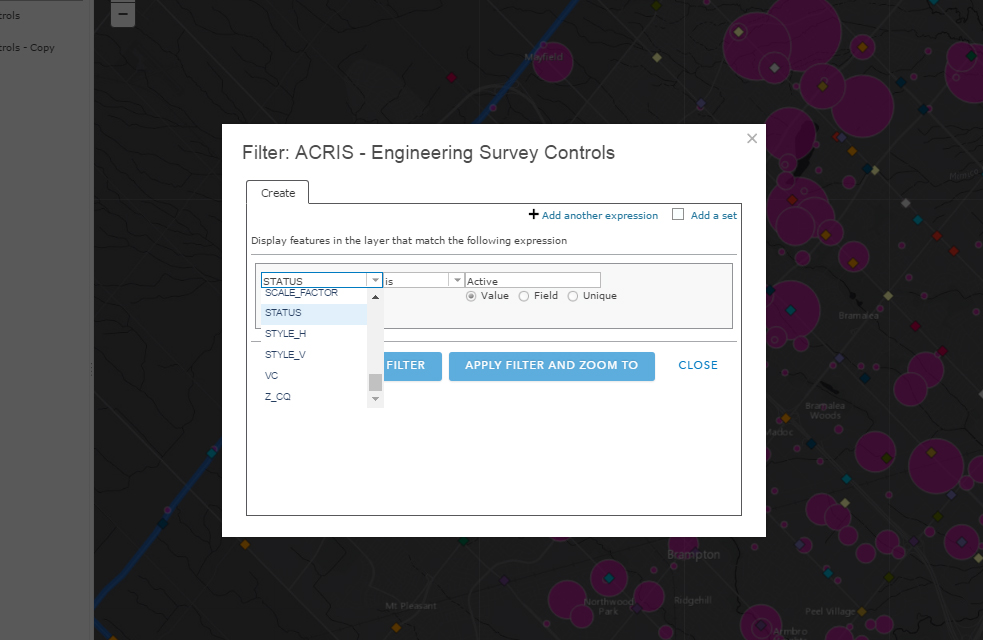983x640 pixels.
Task: Select the VC field option
Action: (272, 376)
